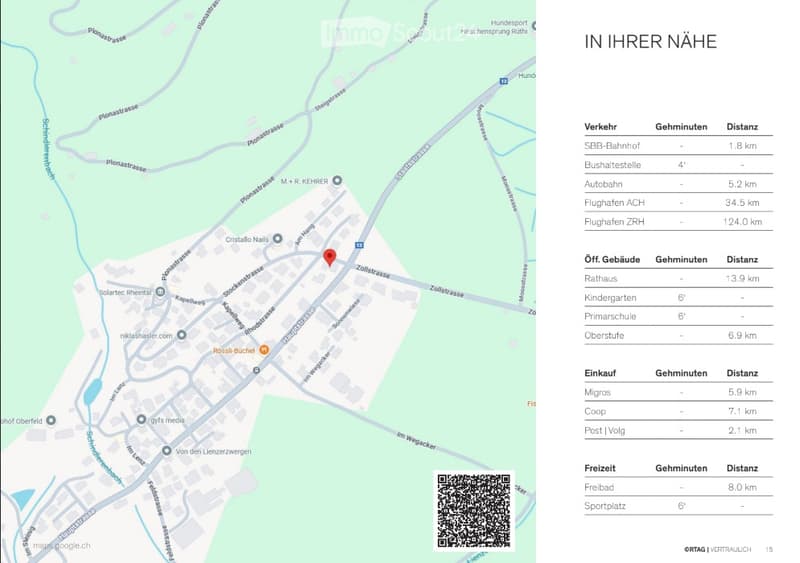Click the 2.1 km distance value
The height and width of the screenshot is (563, 800).
tap(742, 430)
